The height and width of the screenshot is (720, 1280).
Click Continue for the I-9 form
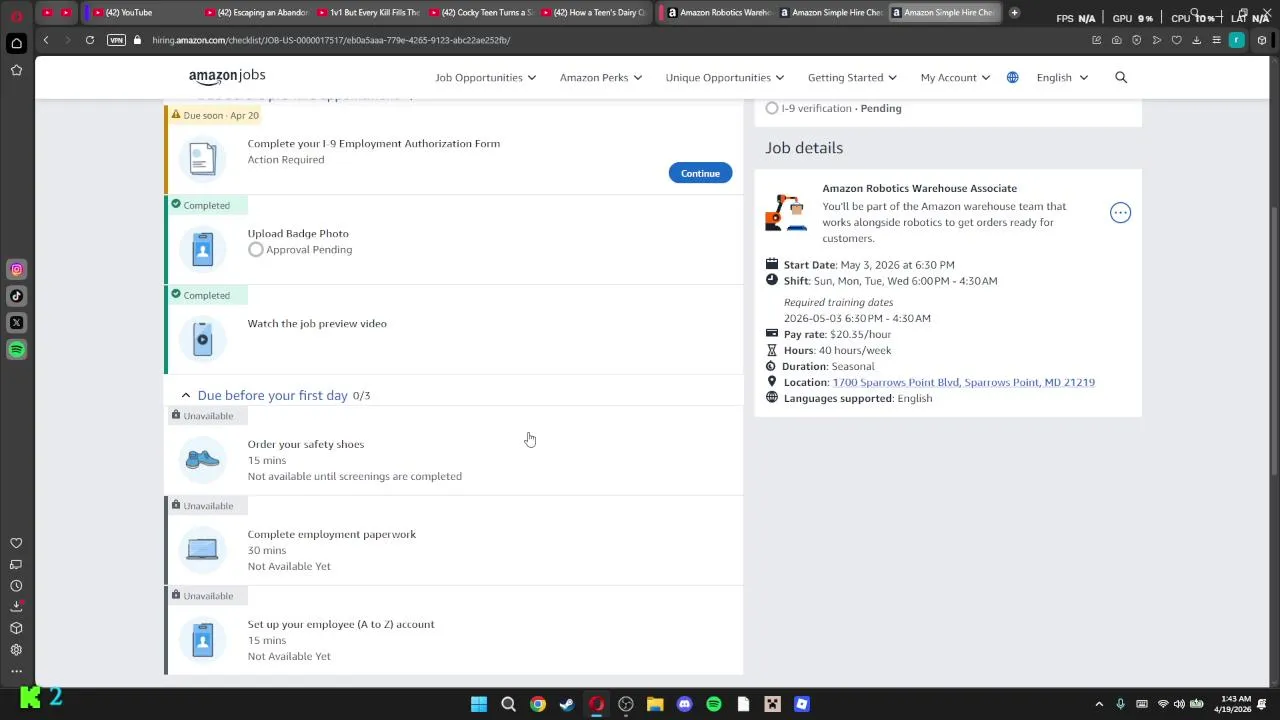click(700, 173)
